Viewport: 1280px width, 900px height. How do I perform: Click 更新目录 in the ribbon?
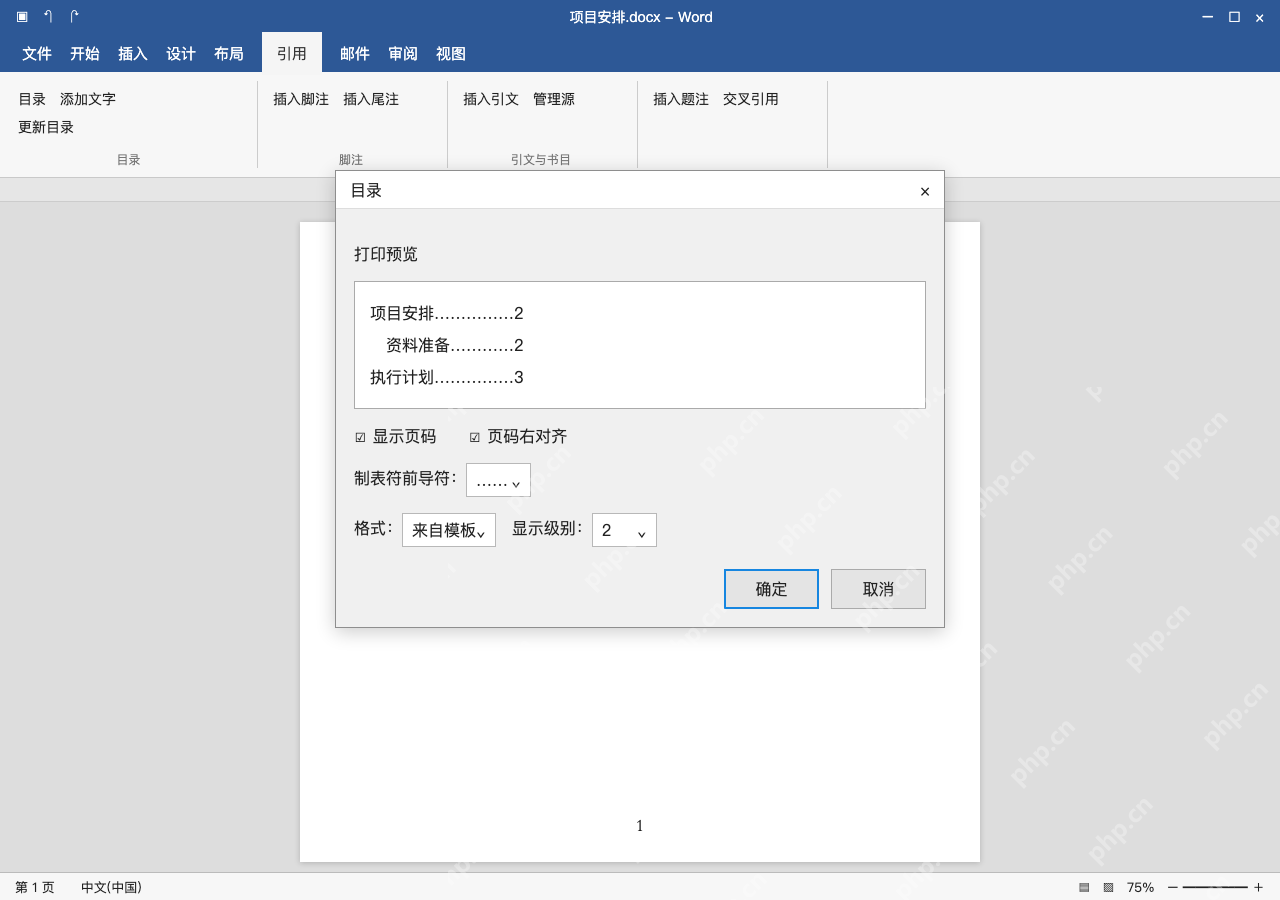pos(46,127)
